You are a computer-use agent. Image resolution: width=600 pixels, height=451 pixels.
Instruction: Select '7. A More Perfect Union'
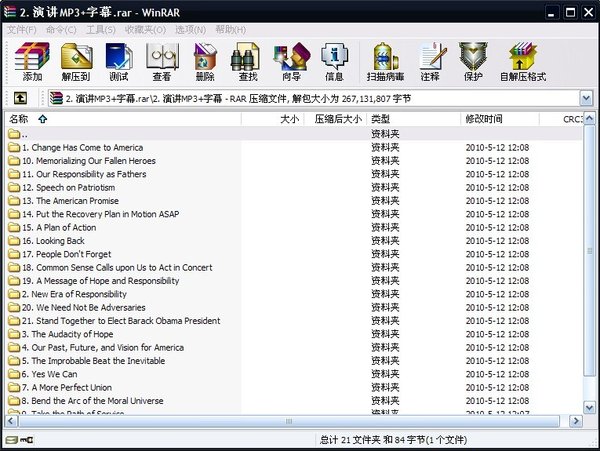[x=67, y=387]
